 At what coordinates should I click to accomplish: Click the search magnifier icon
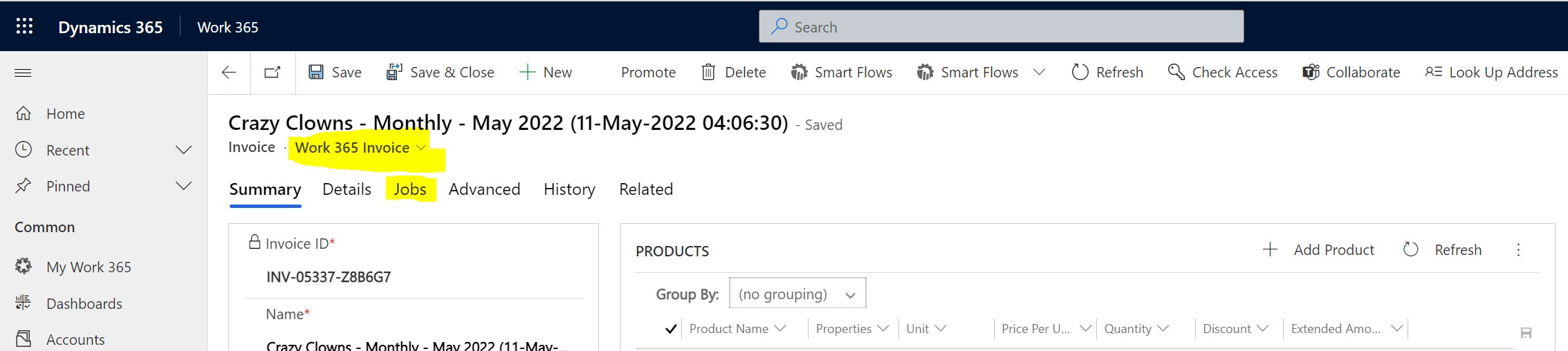pyautogui.click(x=779, y=26)
